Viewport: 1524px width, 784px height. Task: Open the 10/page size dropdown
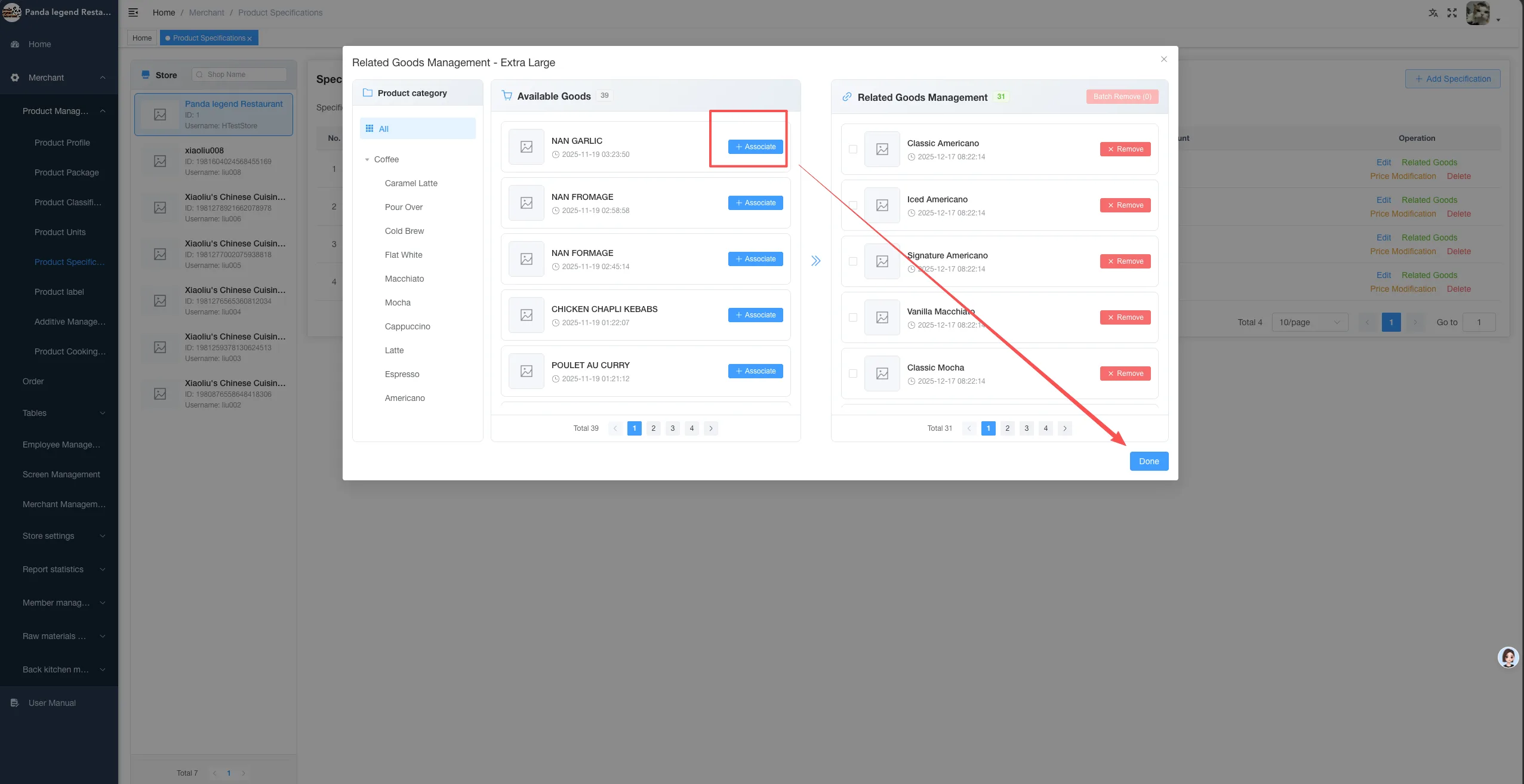1310,322
